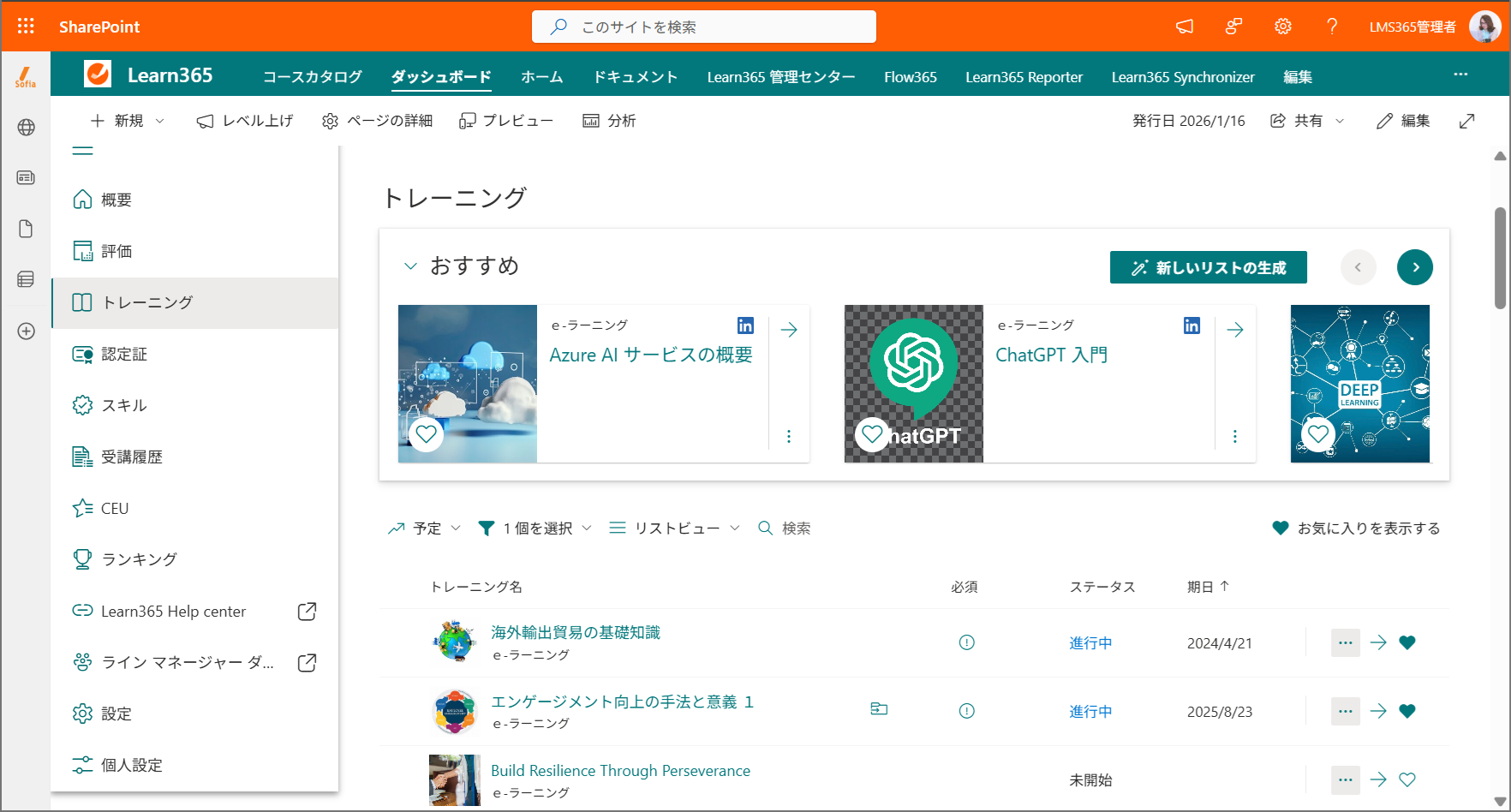Open the 共有 dropdown
Image resolution: width=1511 pixels, height=812 pixels.
pyautogui.click(x=1307, y=121)
